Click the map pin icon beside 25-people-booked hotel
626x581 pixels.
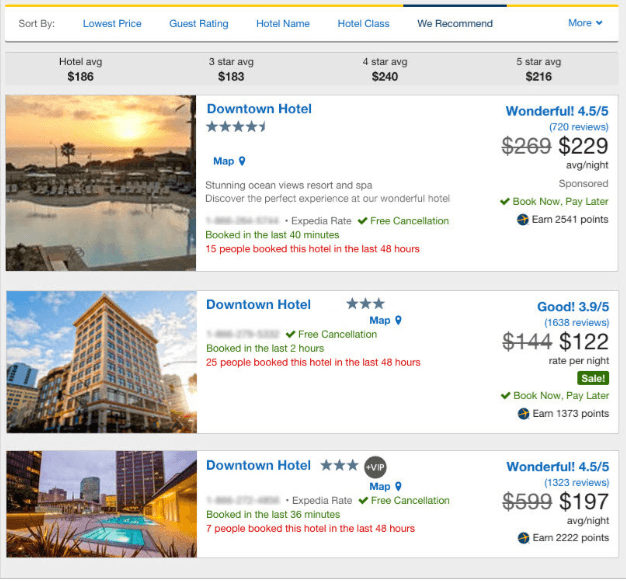[398, 320]
